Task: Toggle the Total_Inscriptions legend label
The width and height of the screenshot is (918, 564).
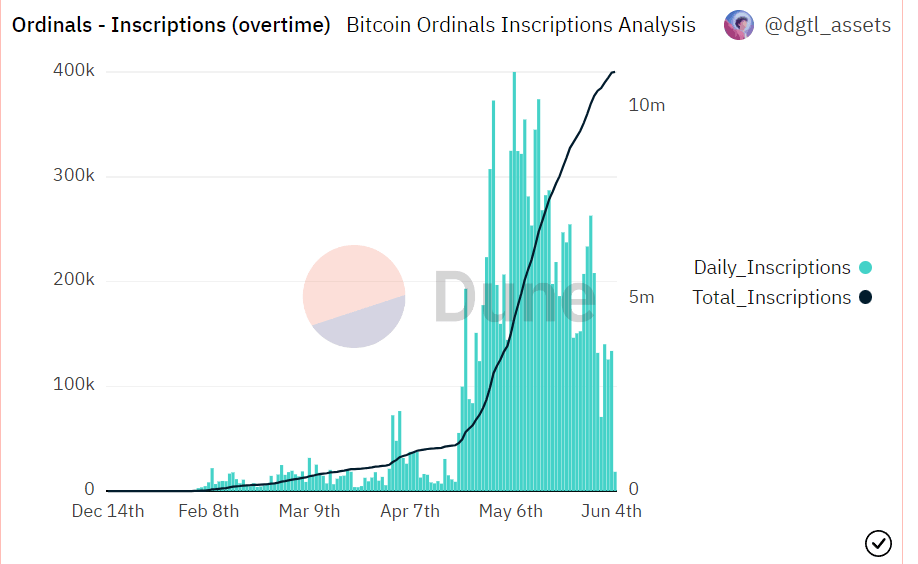Action: click(771, 298)
